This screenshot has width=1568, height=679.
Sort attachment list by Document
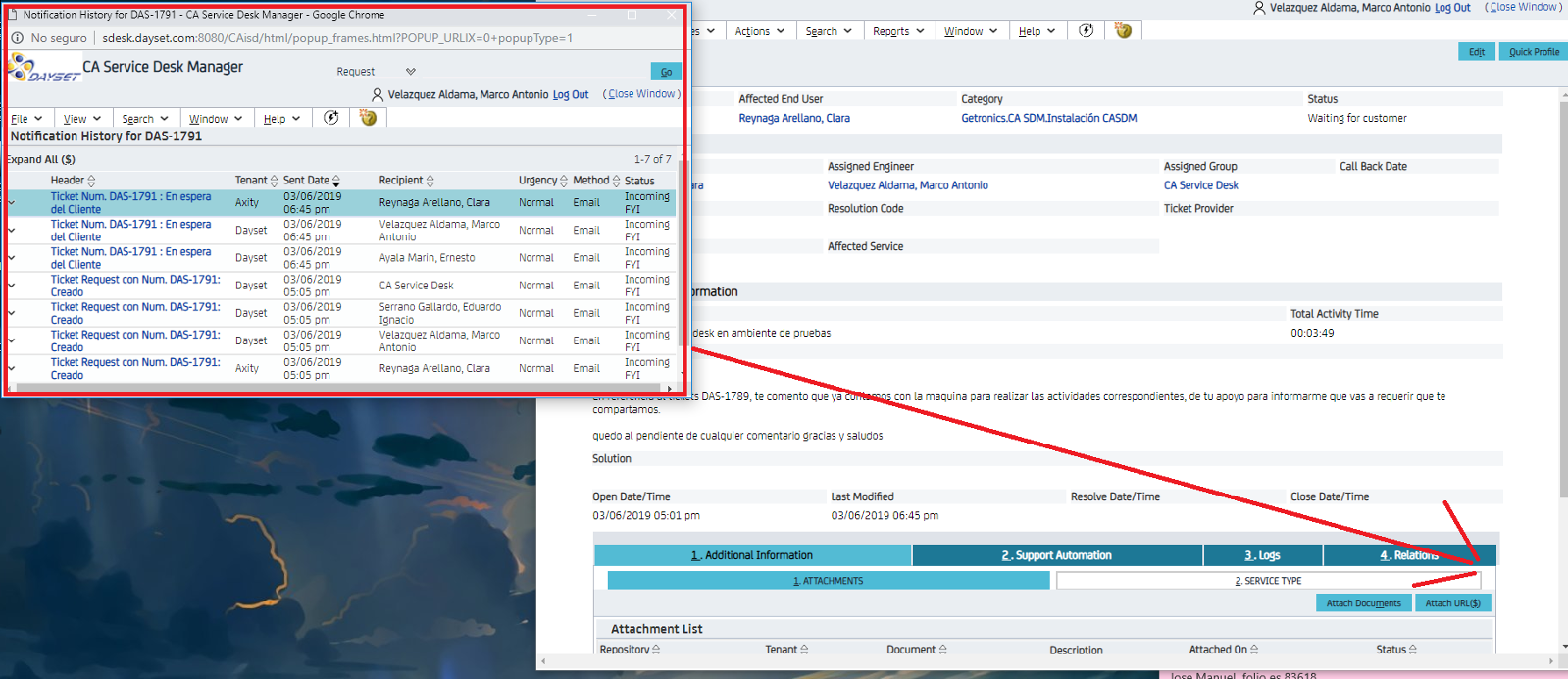(943, 650)
